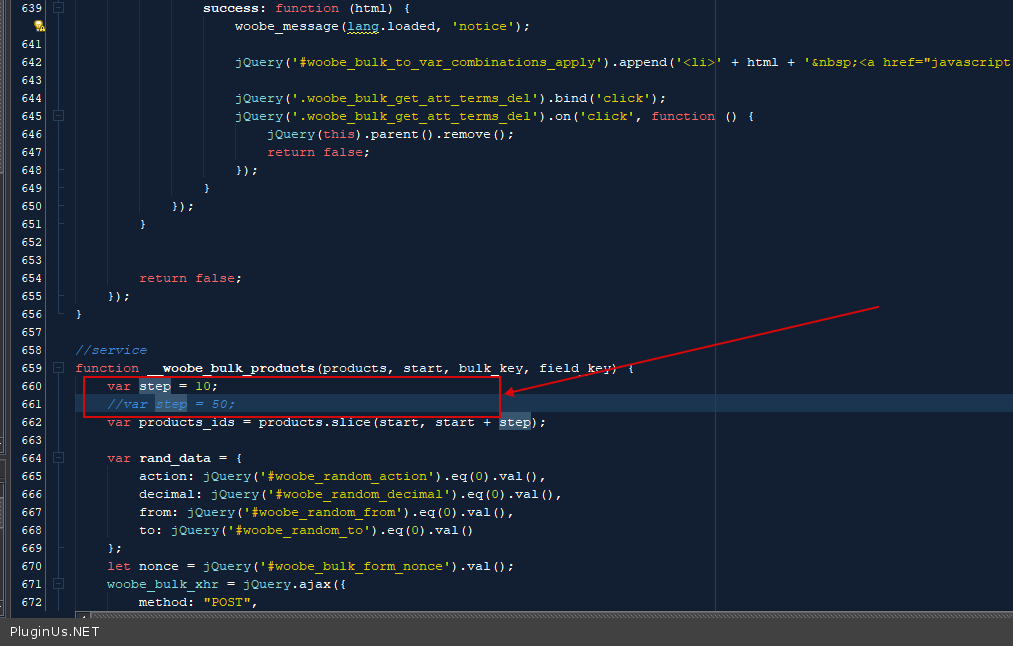1013x646 pixels.
Task: Collapse the rand_data object fold at line 664
Action: click(59, 458)
